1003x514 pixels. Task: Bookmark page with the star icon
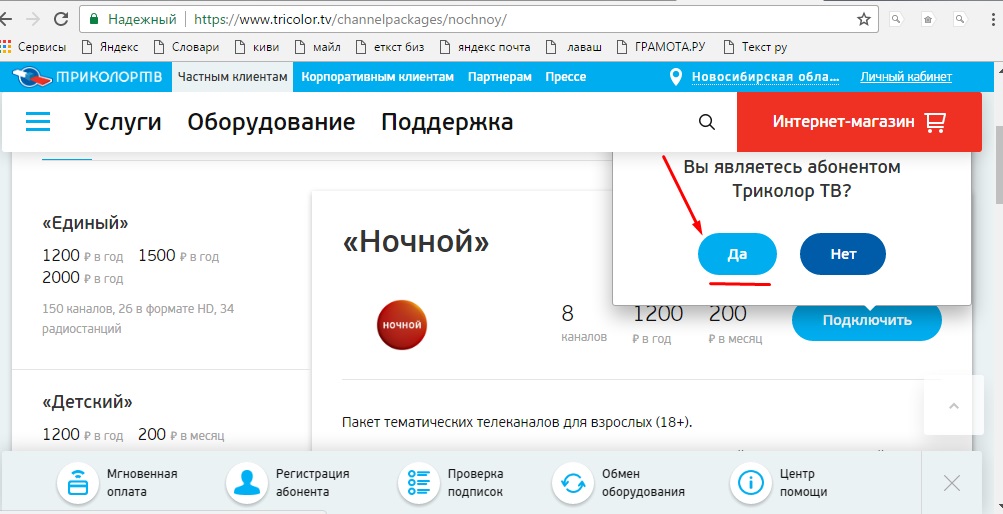coord(863,19)
